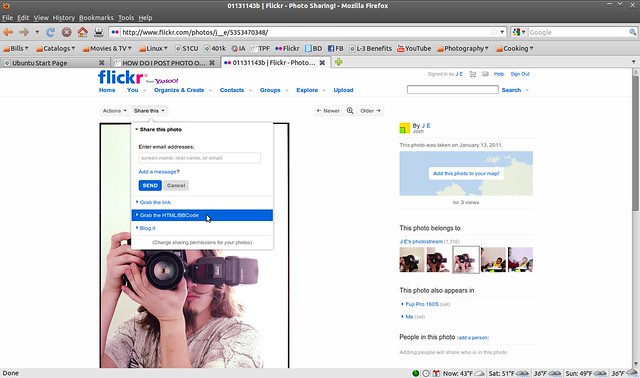Click the bookmark star in address bar

(494, 32)
